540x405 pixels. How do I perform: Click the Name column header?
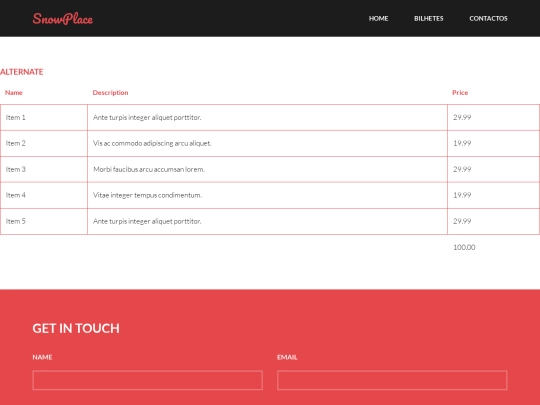pyautogui.click(x=14, y=93)
